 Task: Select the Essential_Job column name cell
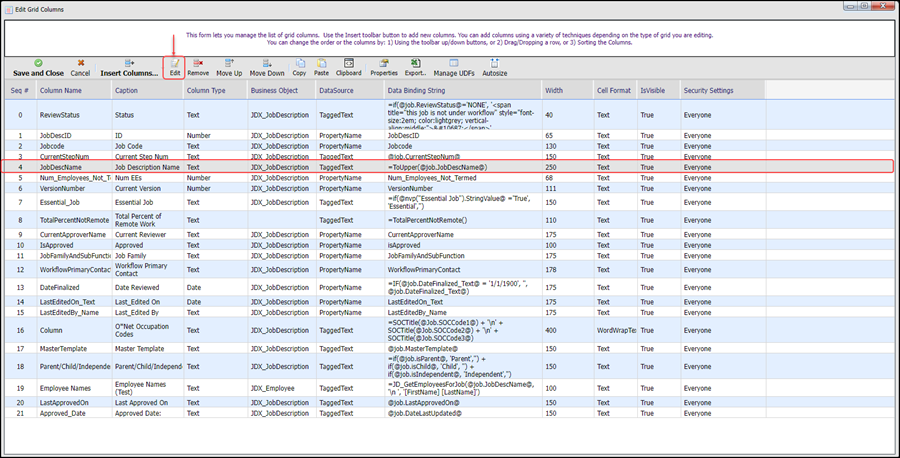point(74,202)
